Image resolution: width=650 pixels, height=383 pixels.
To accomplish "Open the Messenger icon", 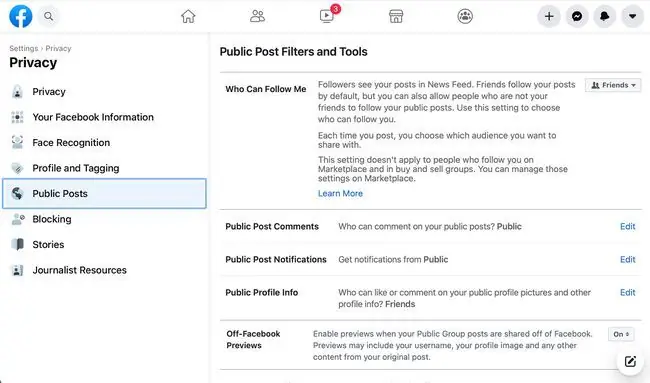I will 577,16.
